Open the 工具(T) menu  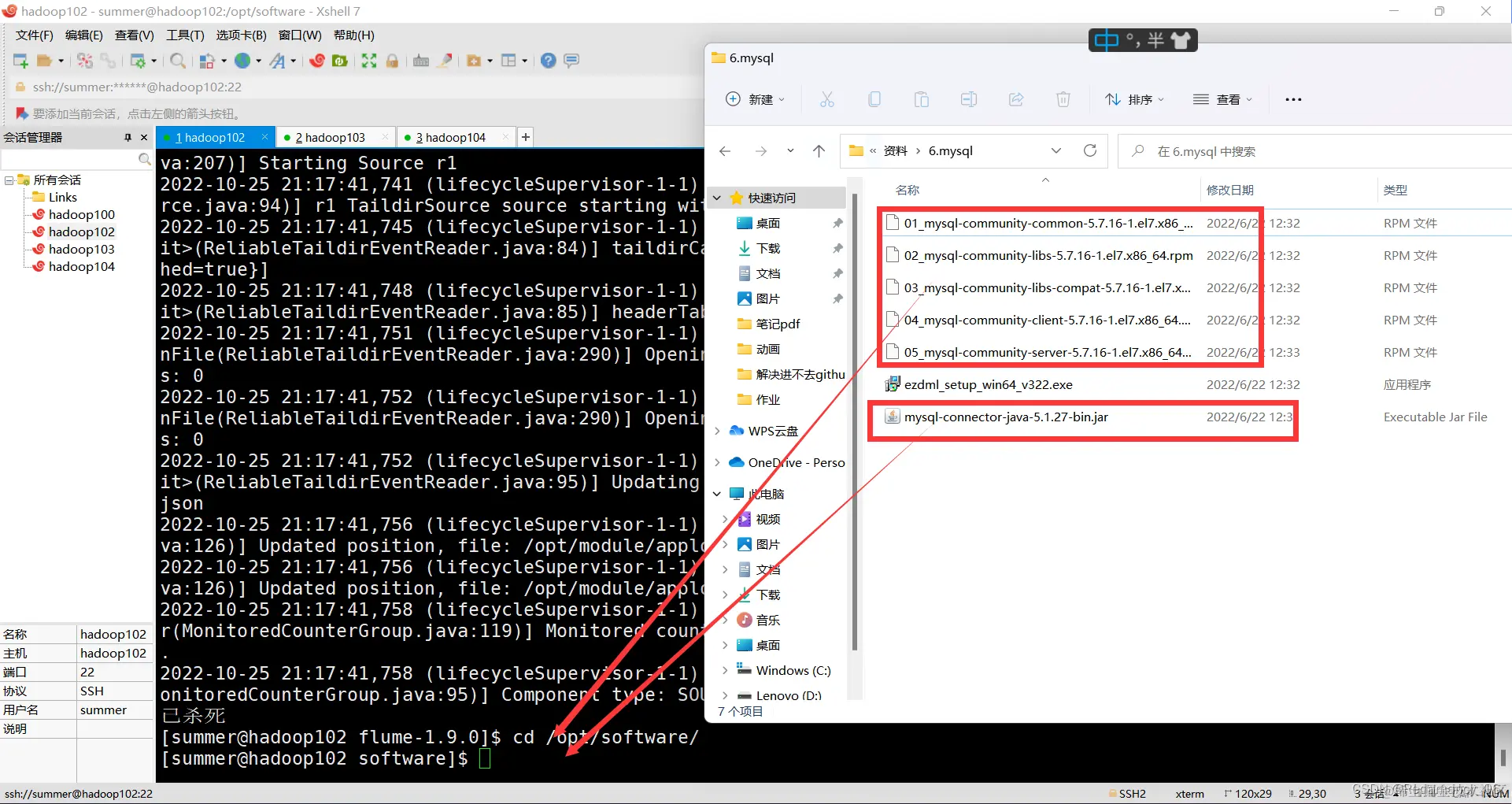[x=185, y=35]
